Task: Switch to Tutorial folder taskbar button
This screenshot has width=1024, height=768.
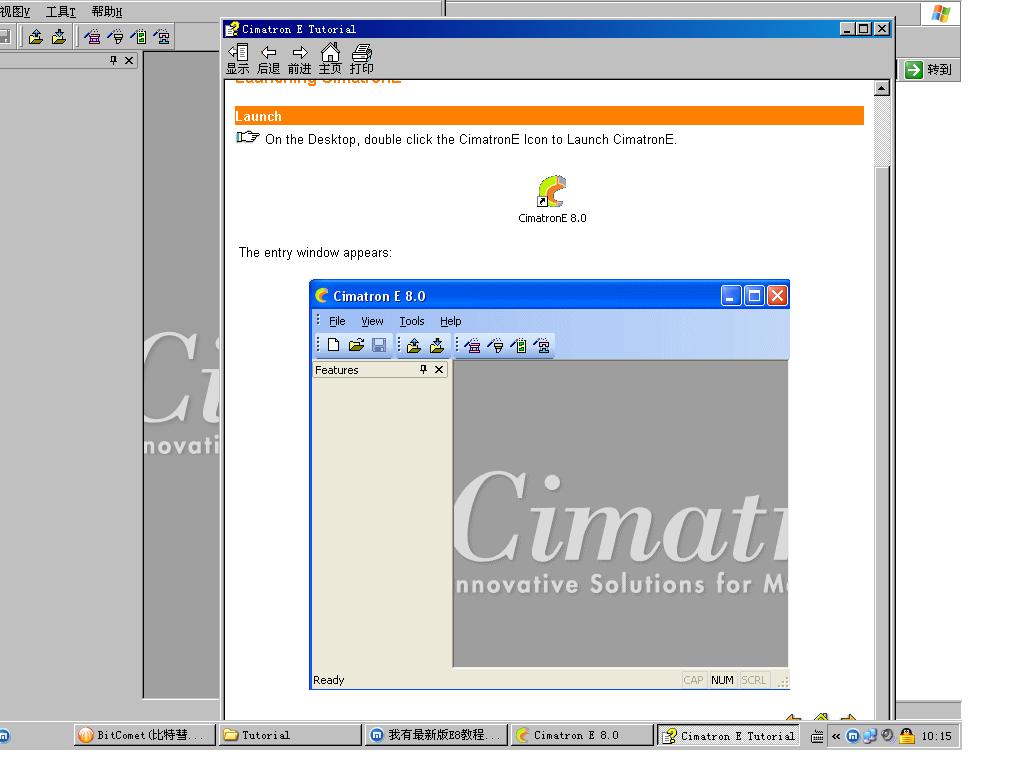Action: coord(290,735)
